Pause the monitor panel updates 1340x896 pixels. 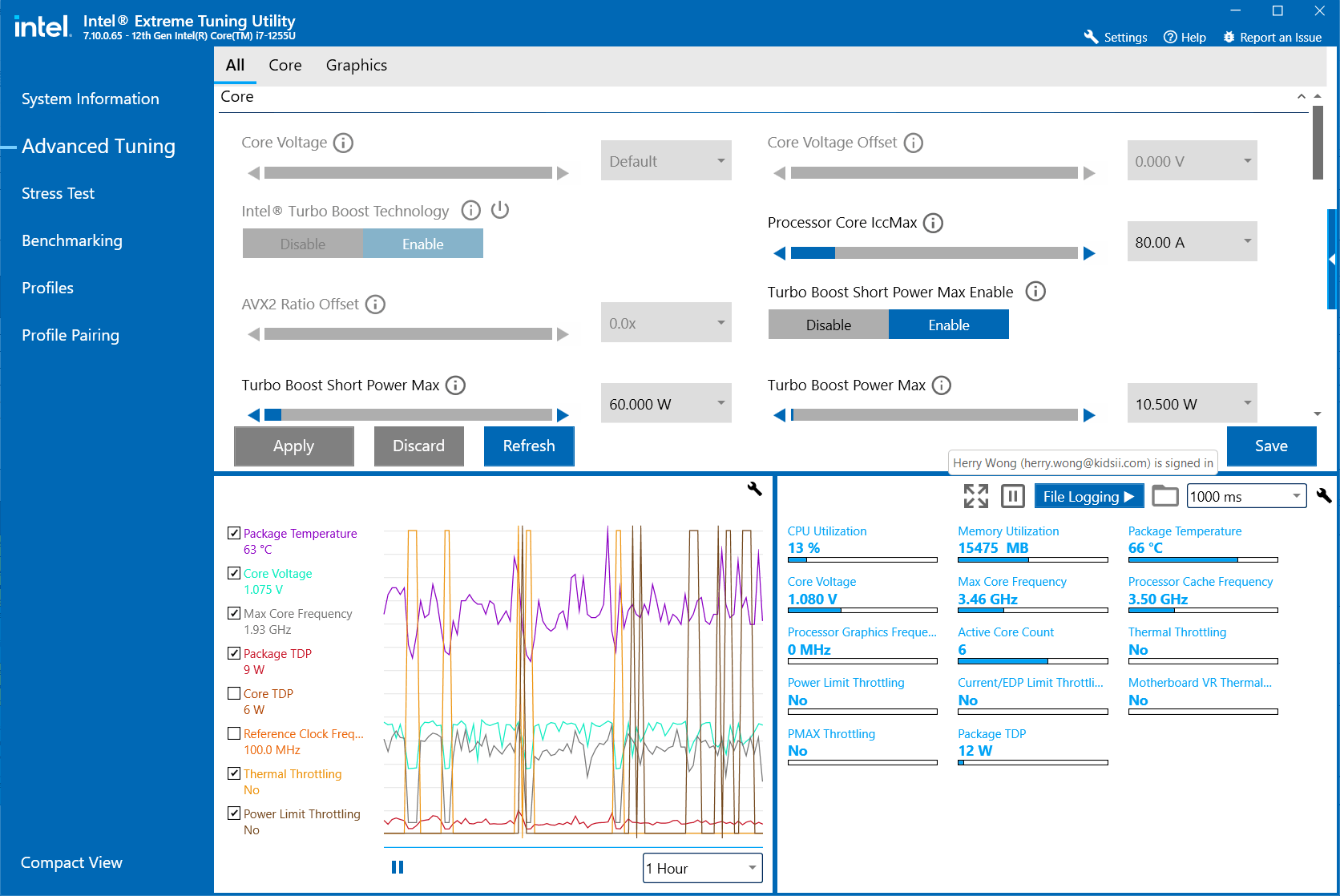[1013, 496]
